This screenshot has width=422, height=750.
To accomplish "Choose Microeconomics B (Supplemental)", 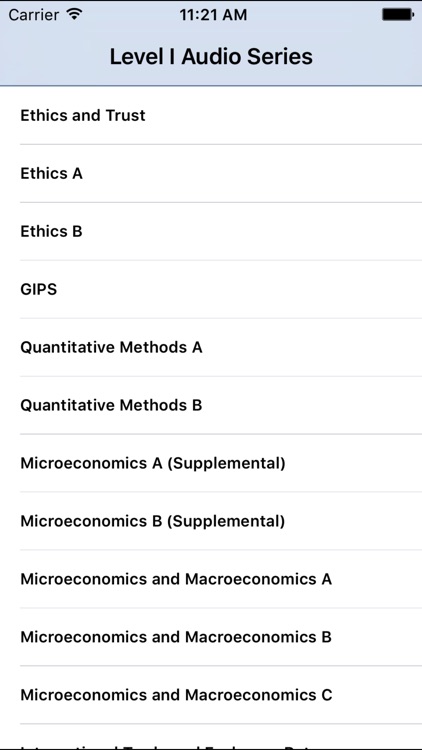I will coord(211,521).
